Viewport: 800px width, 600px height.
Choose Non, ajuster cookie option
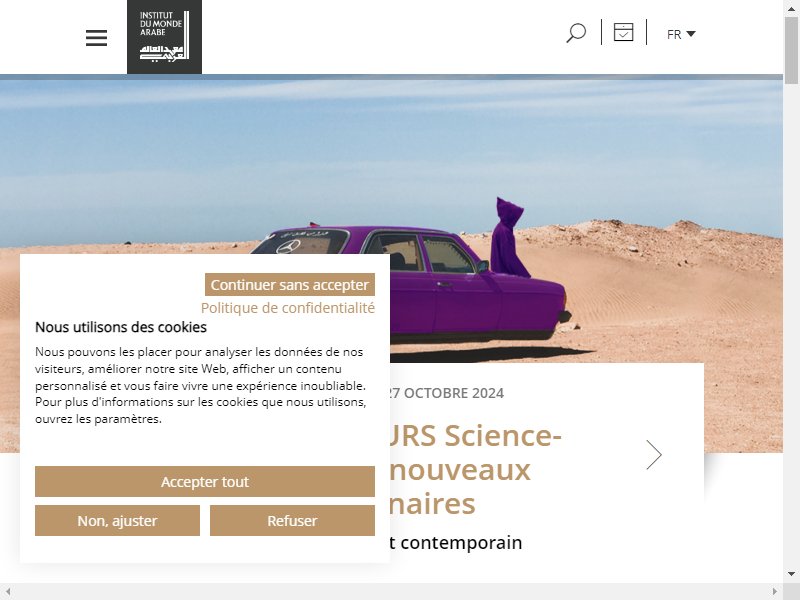[117, 521]
